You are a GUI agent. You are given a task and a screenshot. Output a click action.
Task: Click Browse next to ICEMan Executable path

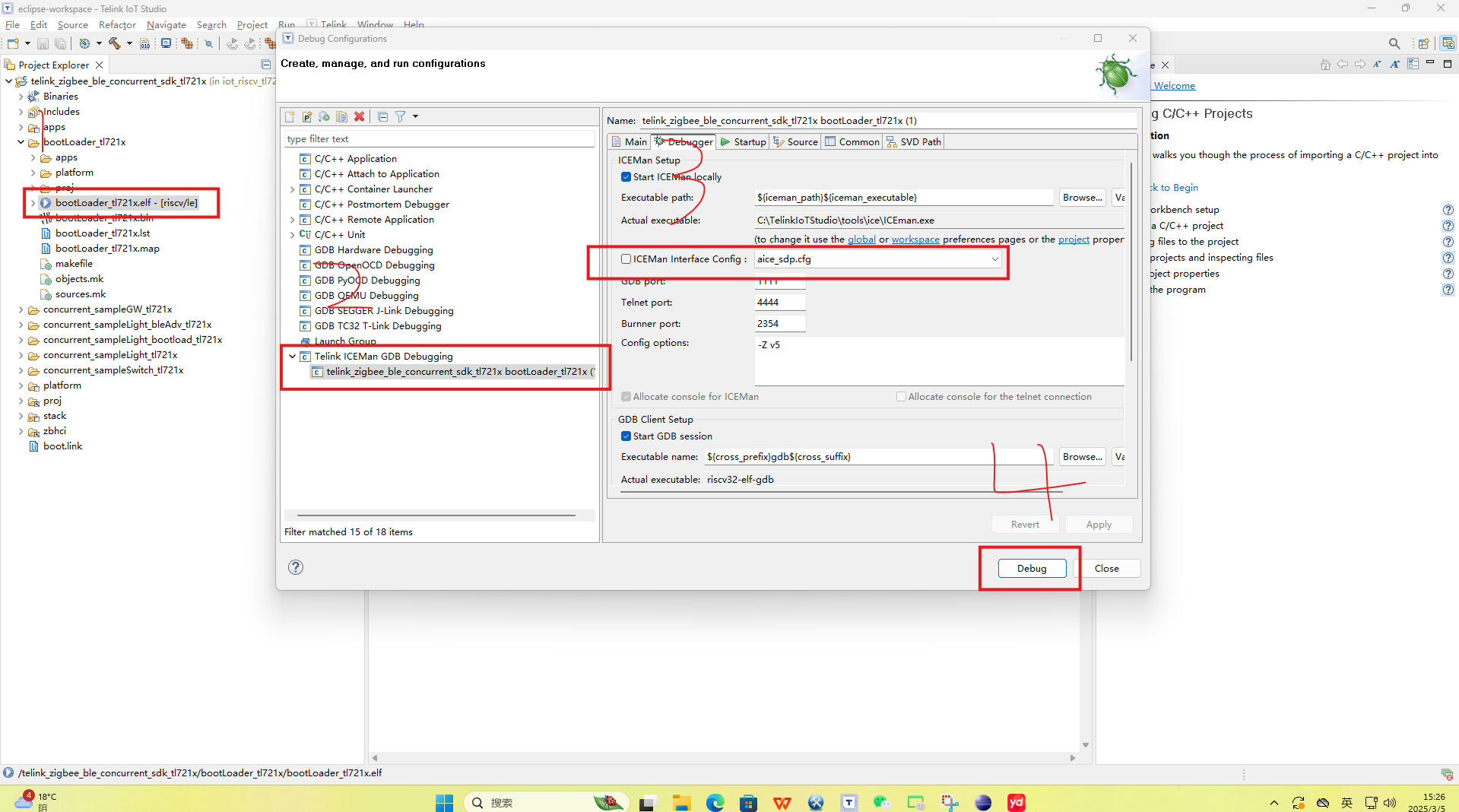click(x=1083, y=198)
